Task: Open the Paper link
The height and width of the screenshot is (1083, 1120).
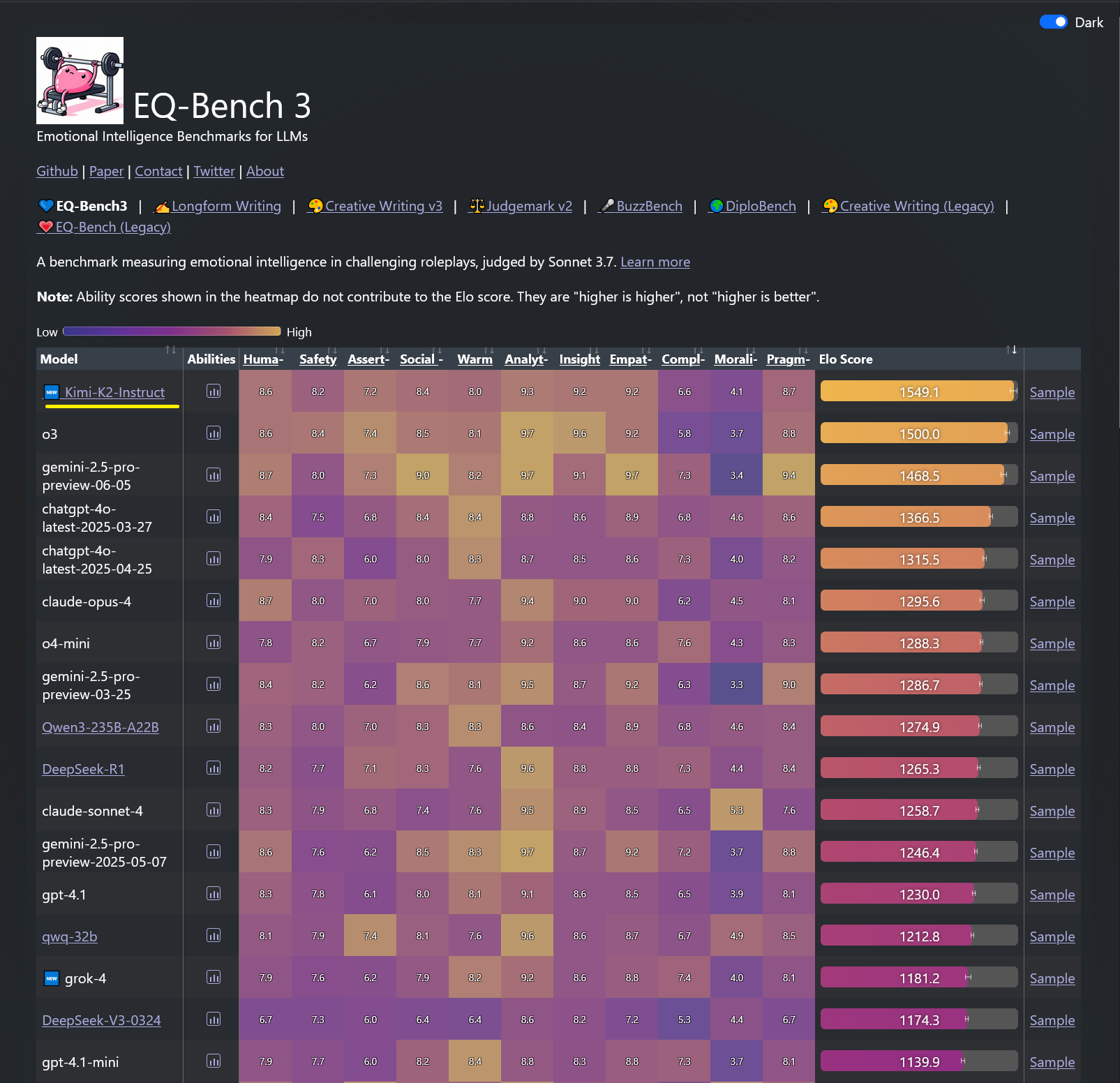Action: coord(106,171)
